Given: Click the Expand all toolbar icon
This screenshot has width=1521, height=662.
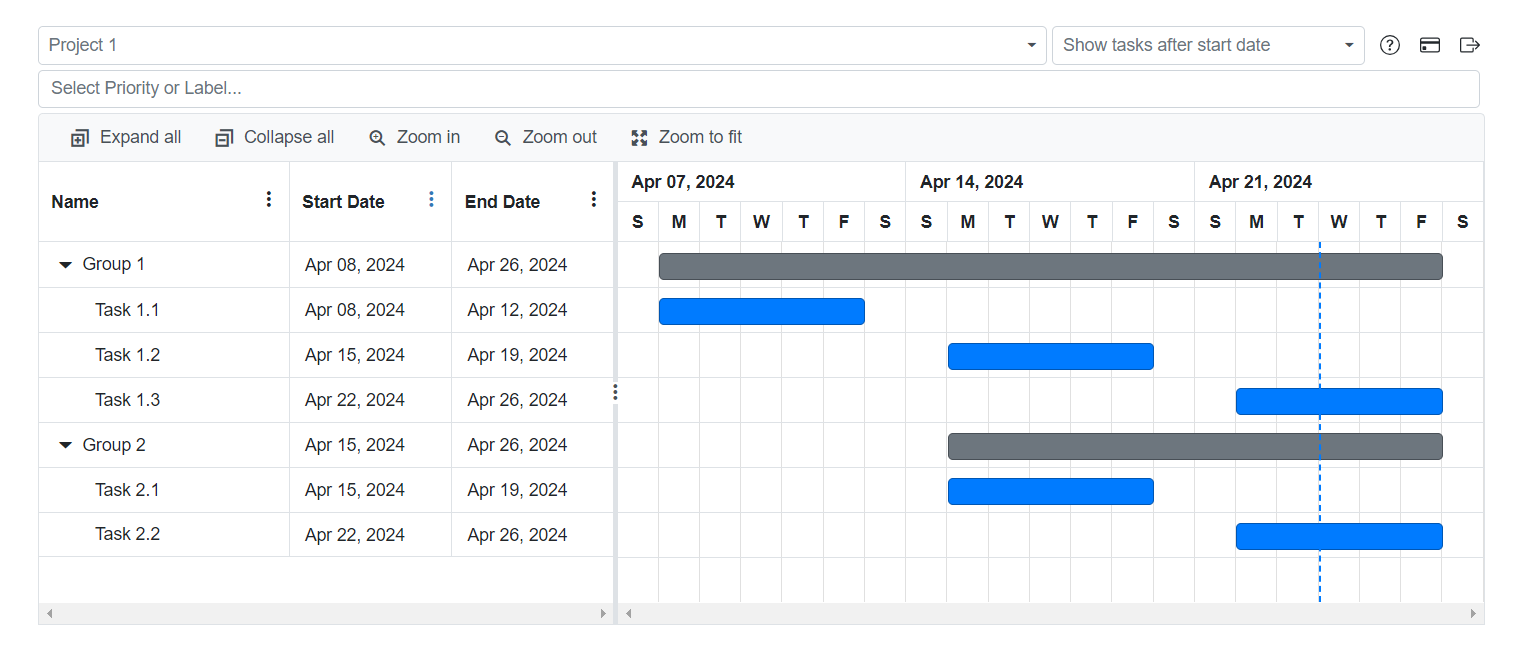Looking at the screenshot, I should [x=80, y=138].
